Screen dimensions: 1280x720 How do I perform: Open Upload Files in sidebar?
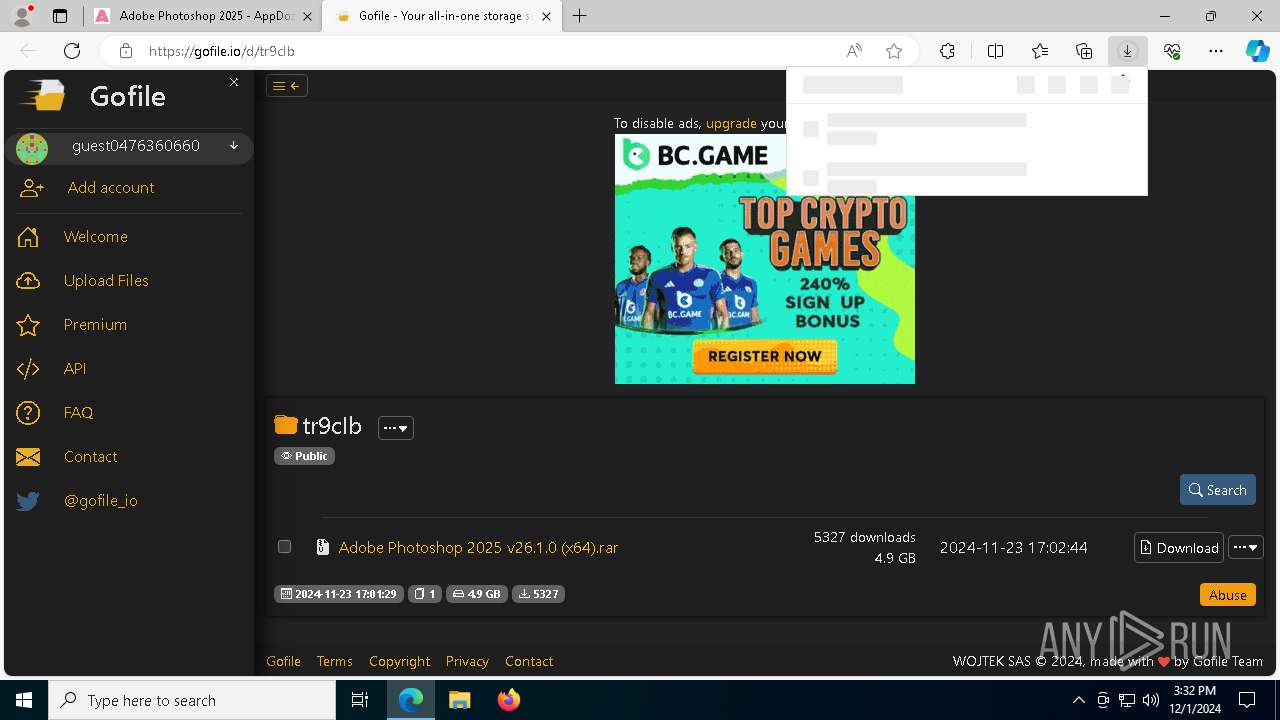pos(106,281)
